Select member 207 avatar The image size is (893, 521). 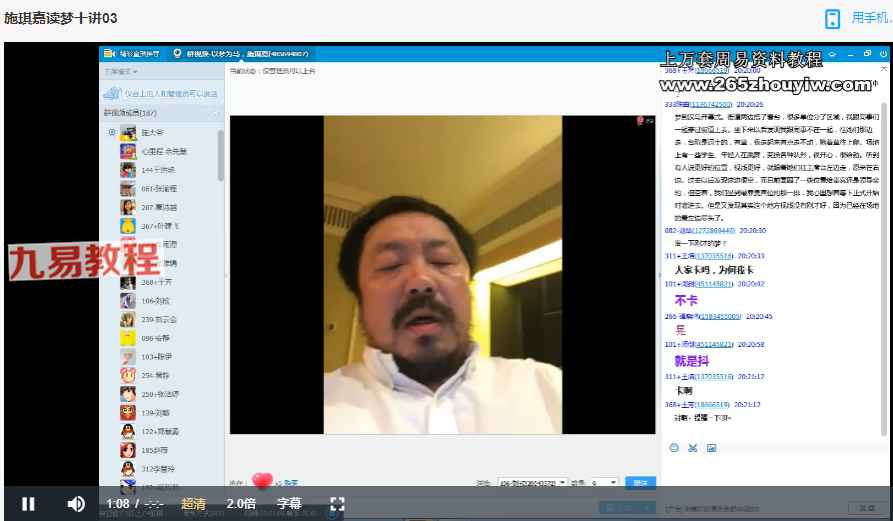[x=128, y=207]
